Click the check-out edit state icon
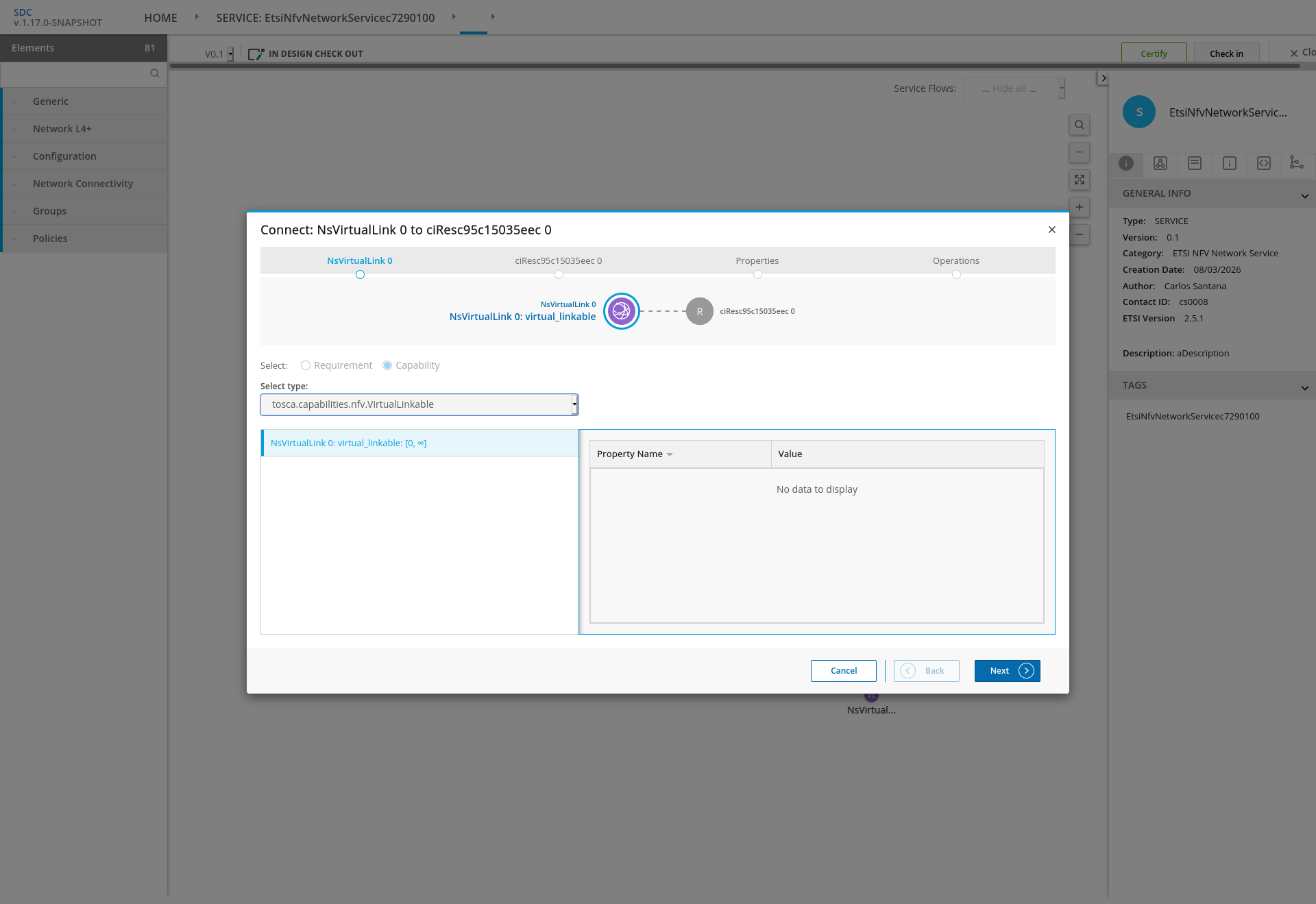Viewport: 1316px width, 904px height. click(256, 53)
